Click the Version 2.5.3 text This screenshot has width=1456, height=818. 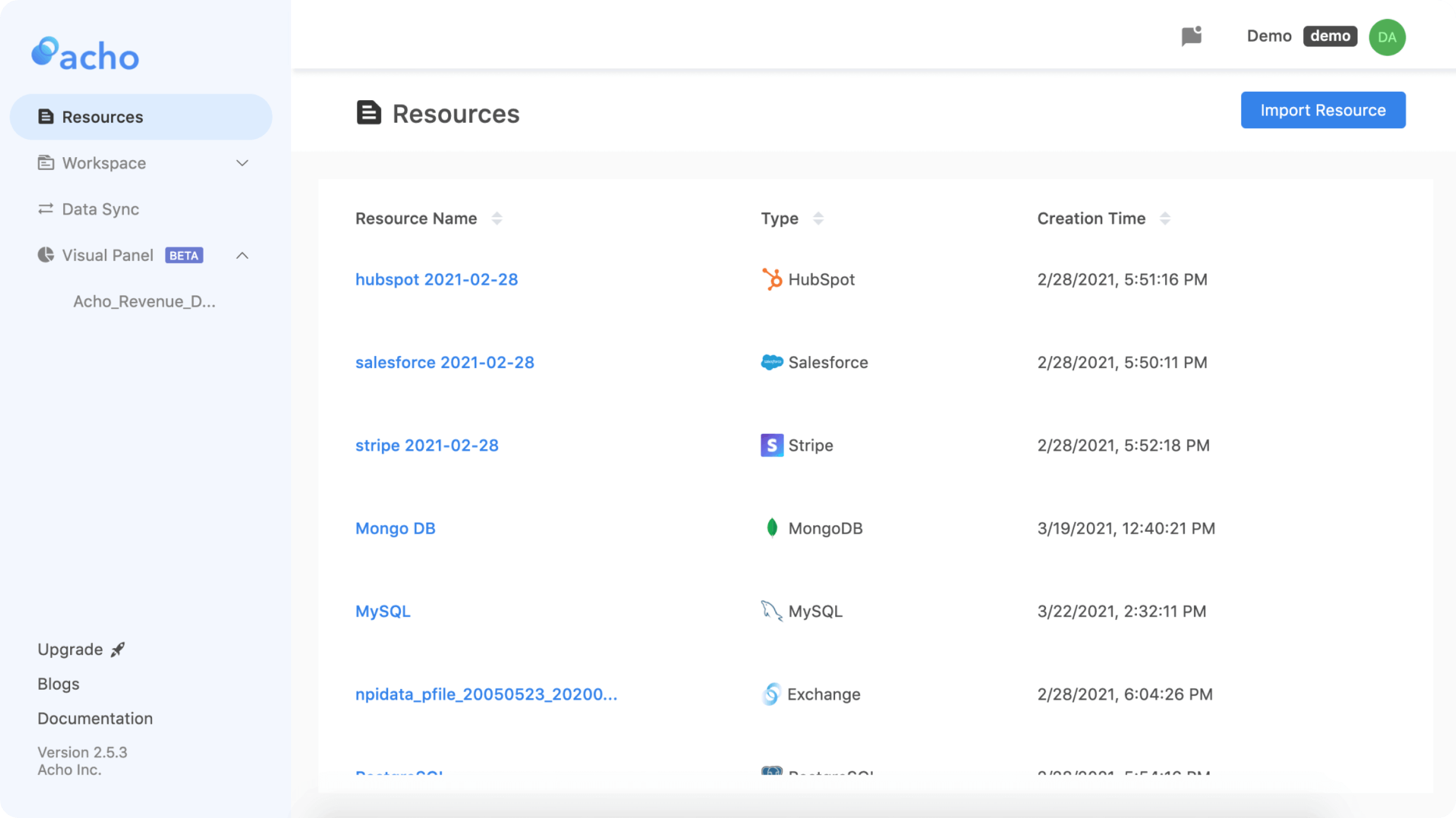click(82, 752)
